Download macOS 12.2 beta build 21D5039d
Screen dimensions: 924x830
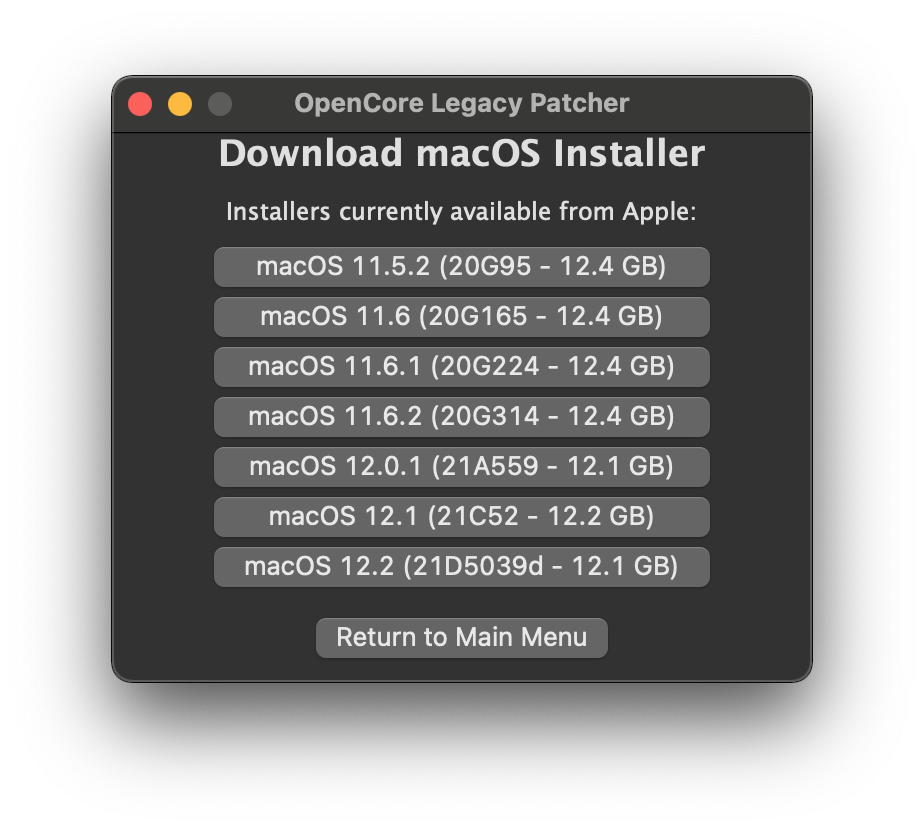461,566
